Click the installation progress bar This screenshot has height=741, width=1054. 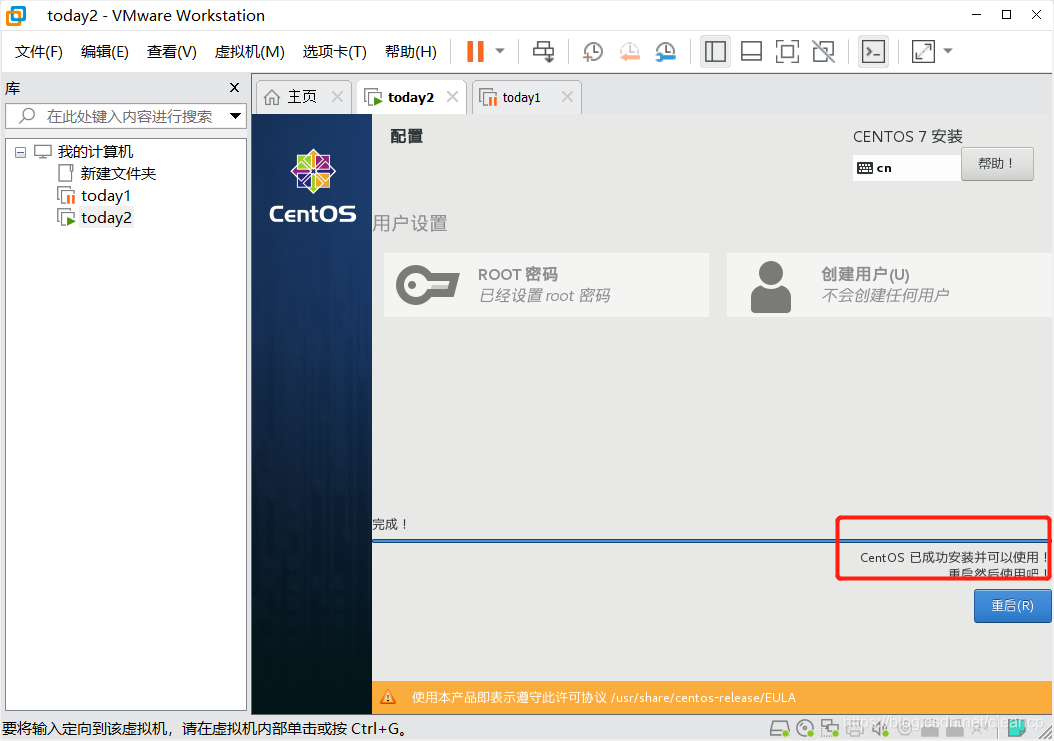coord(711,541)
